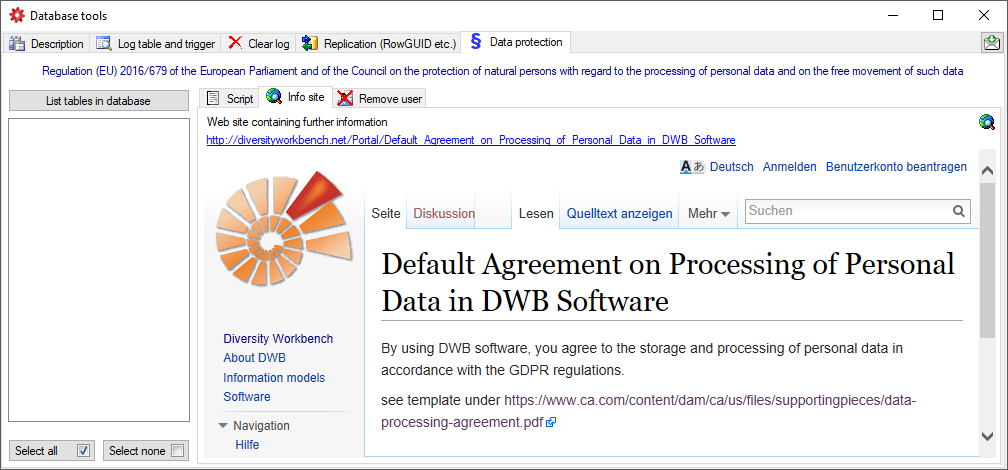This screenshot has height=470, width=1008.
Task: Open the Diversity Workbench sidebar link
Action: click(278, 339)
